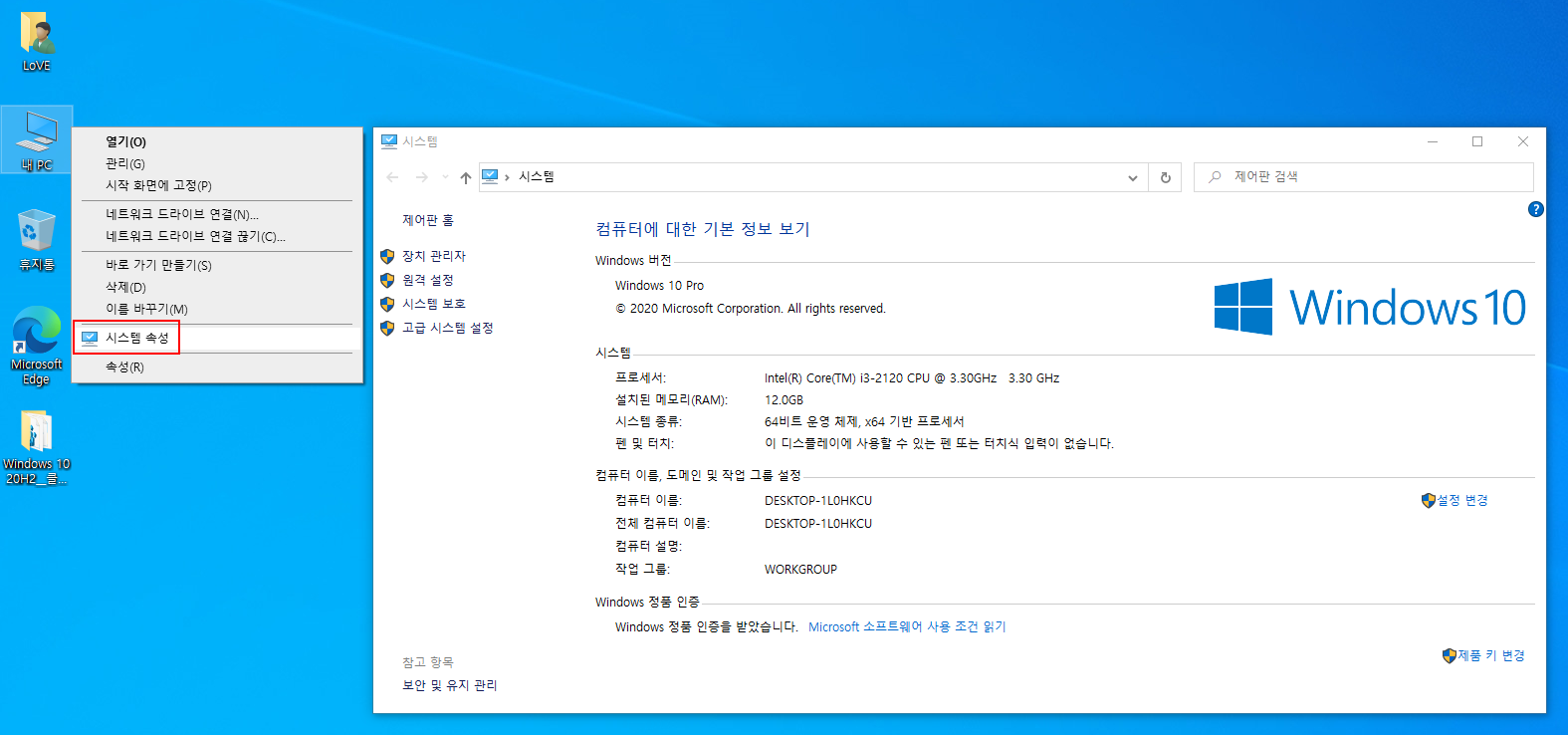This screenshot has width=1568, height=735.
Task: Click the 2020 Microsoft Corporation copyright text
Action: pyautogui.click(x=751, y=309)
